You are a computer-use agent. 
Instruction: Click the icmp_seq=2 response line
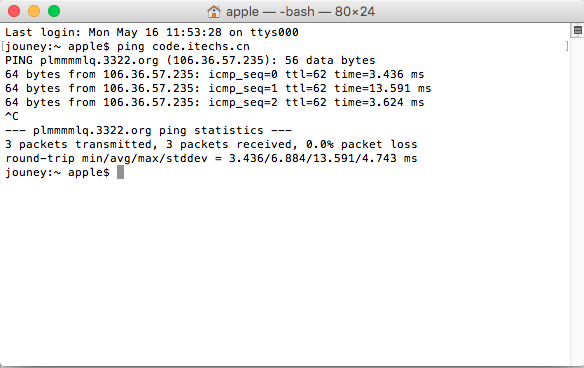coord(215,102)
